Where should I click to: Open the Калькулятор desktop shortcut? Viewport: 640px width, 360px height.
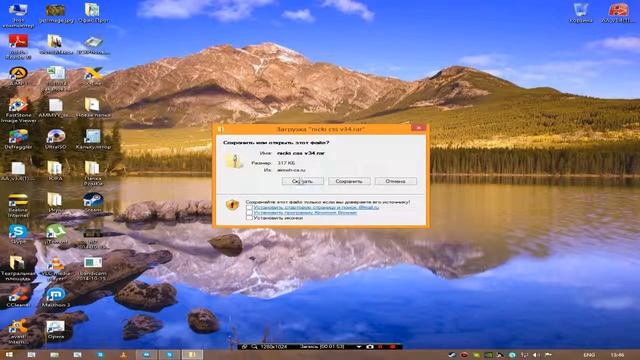(x=93, y=140)
